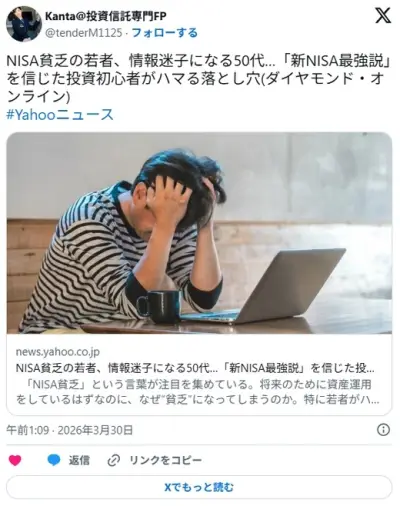
Task: Open display name Kanta@投資信託専門FP
Action: pos(106,16)
